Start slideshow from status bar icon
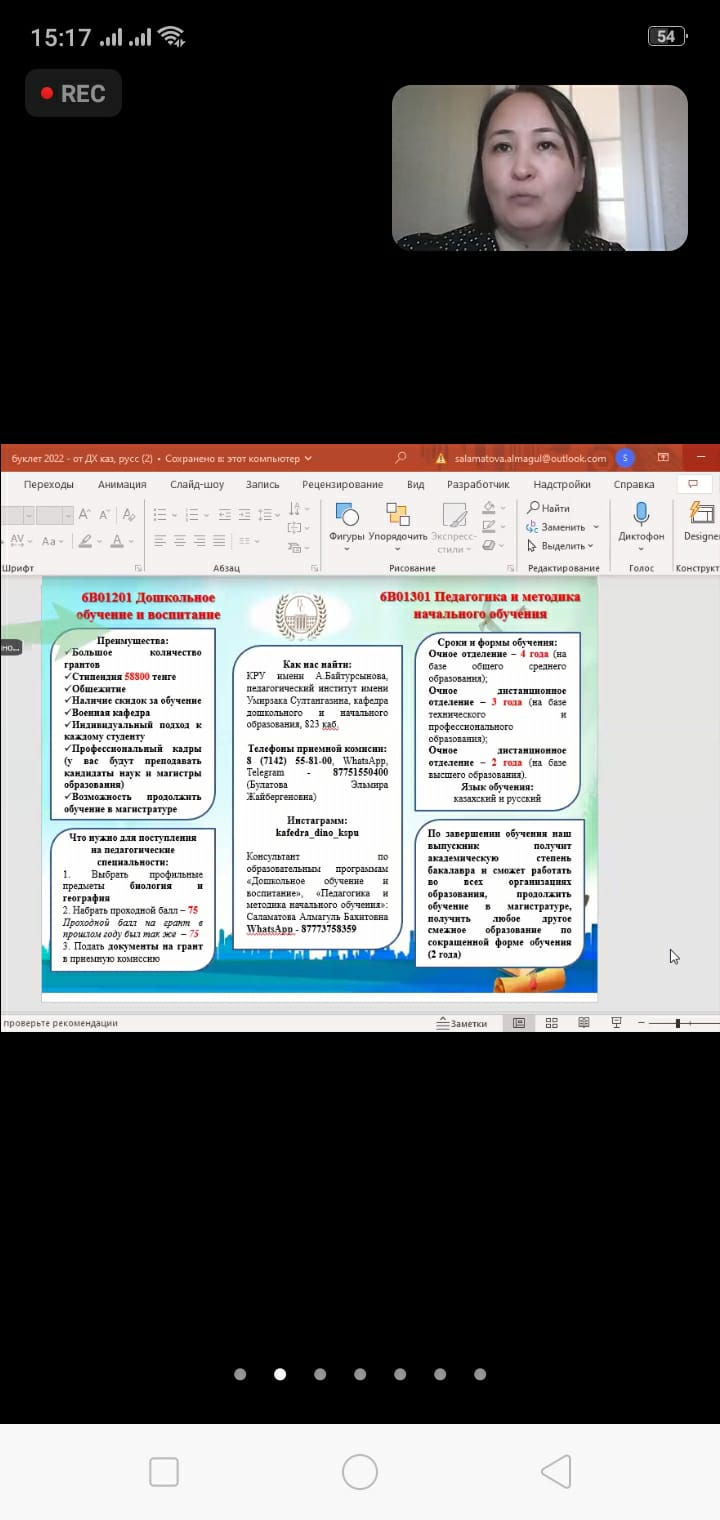720x1520 pixels. [x=617, y=1023]
